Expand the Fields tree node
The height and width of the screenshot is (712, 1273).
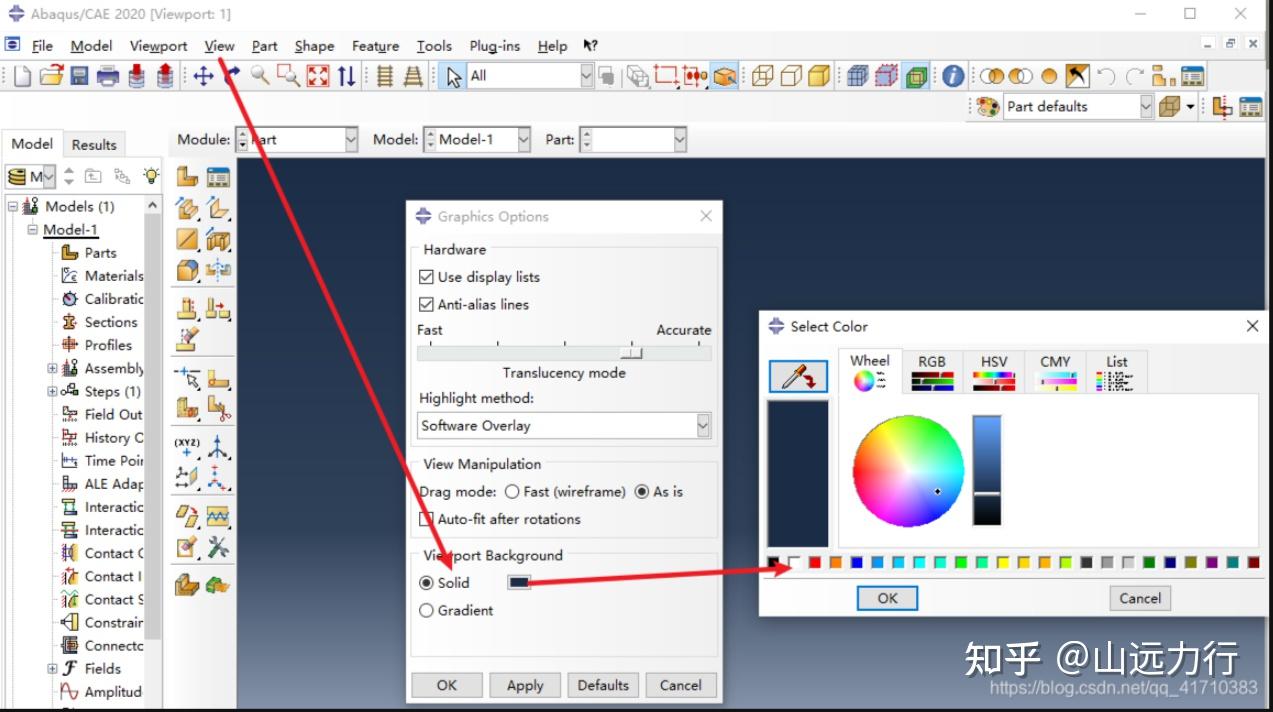(x=52, y=669)
